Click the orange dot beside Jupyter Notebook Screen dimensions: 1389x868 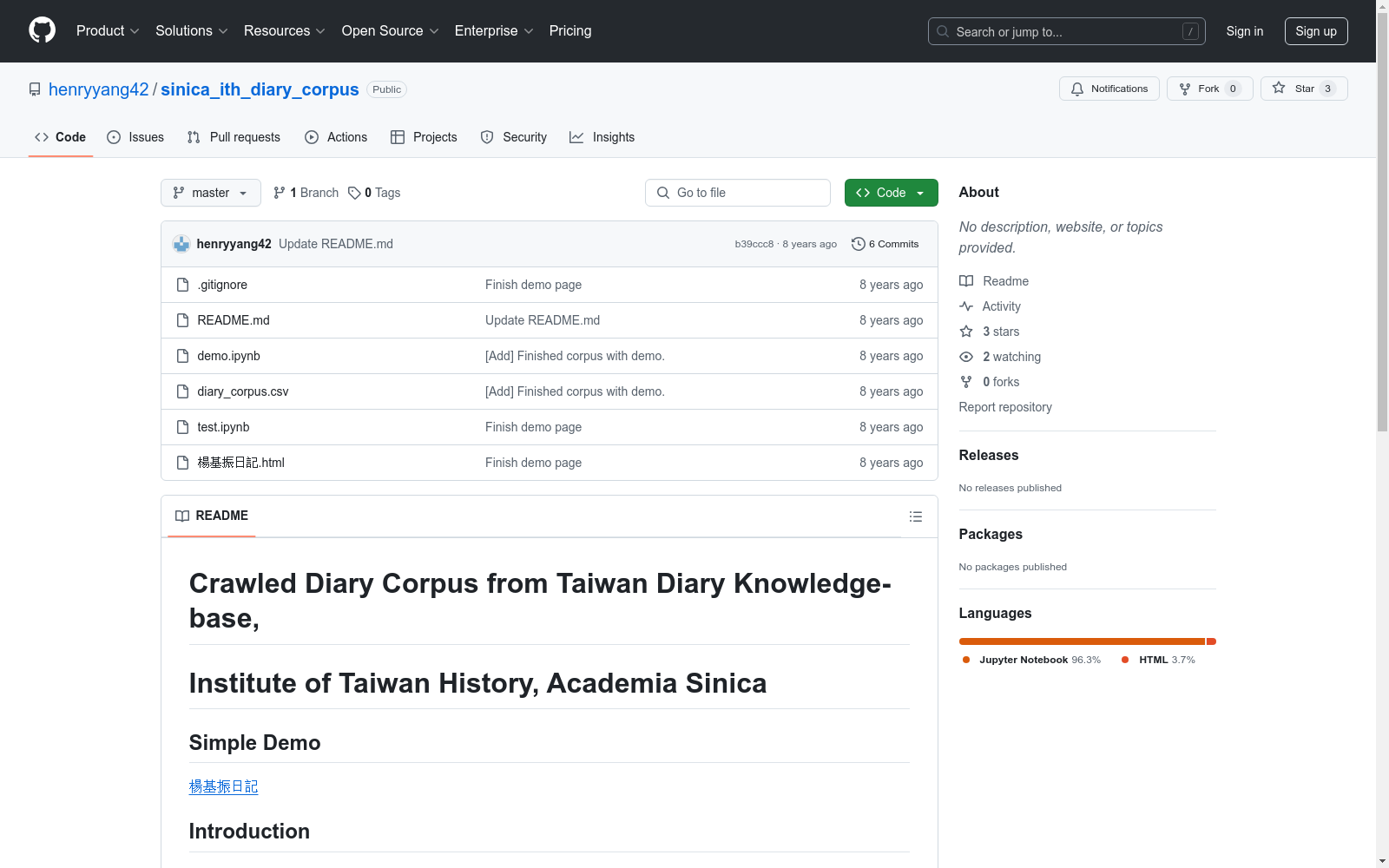[x=966, y=660]
